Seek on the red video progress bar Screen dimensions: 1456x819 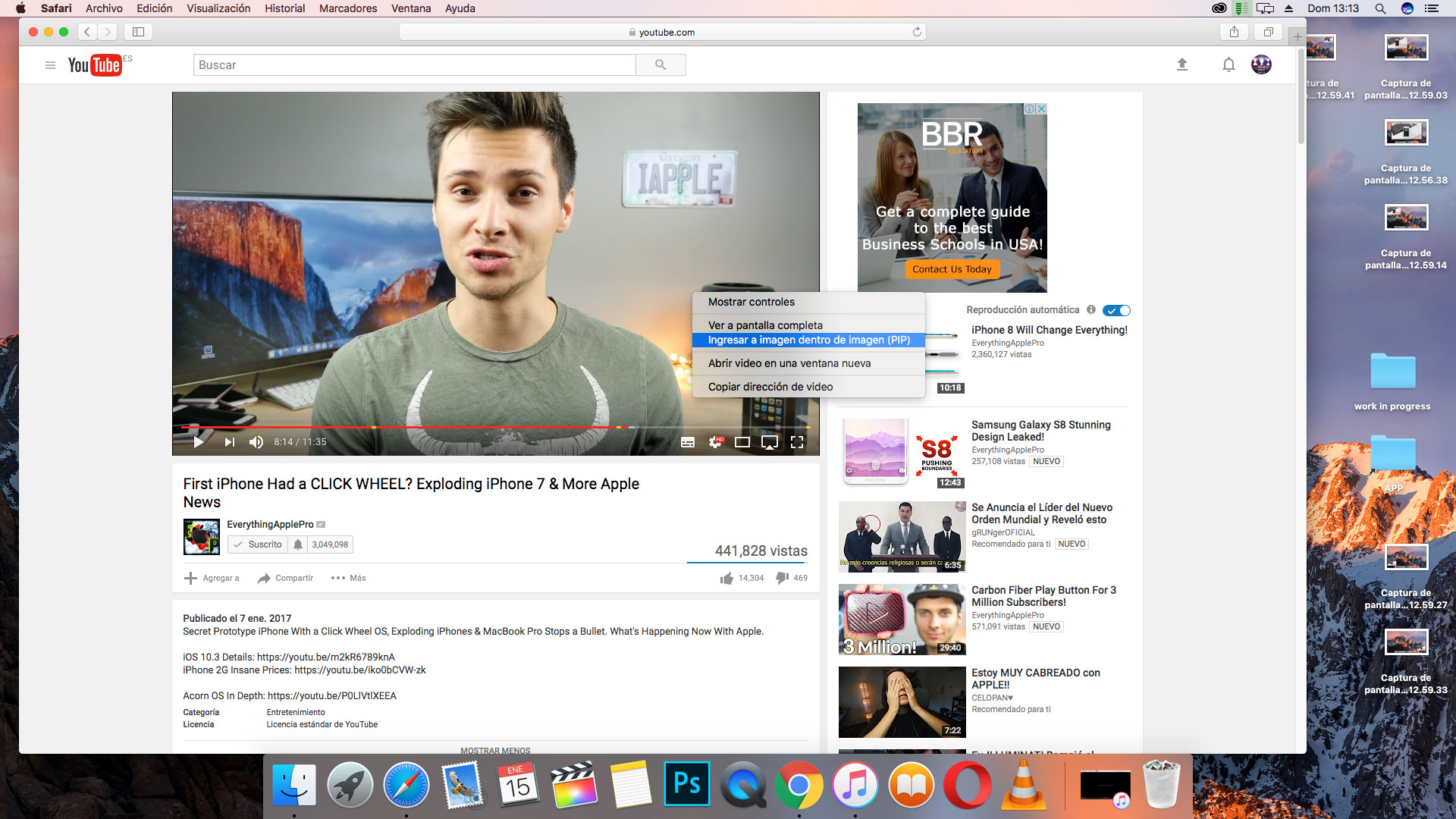[x=495, y=428]
